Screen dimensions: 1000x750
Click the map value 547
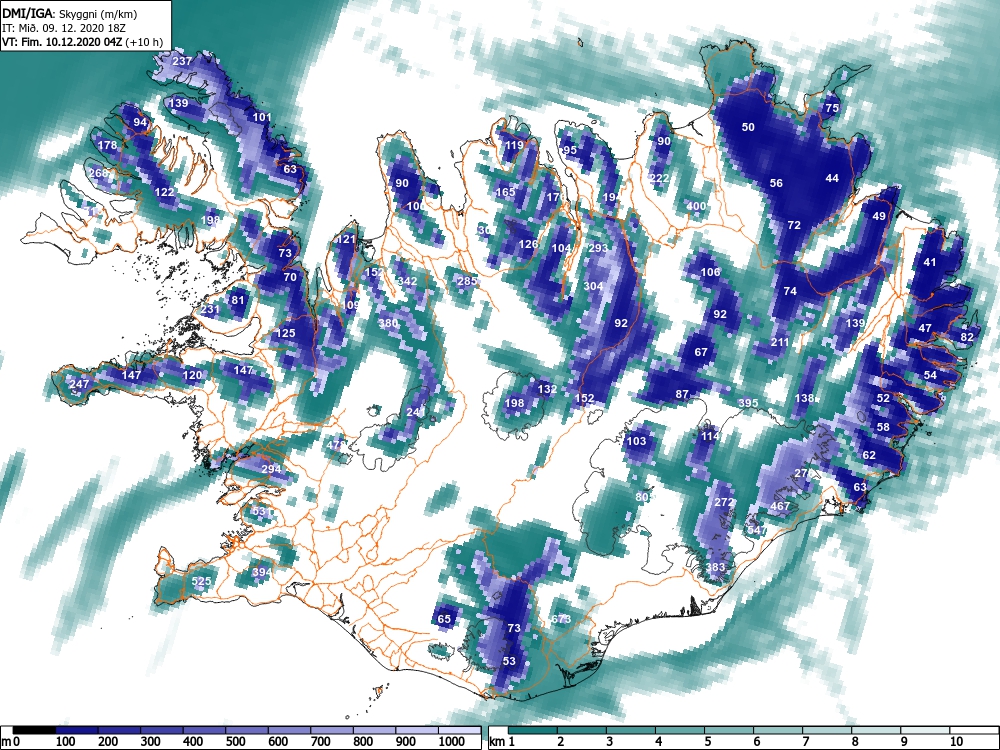pyautogui.click(x=757, y=530)
